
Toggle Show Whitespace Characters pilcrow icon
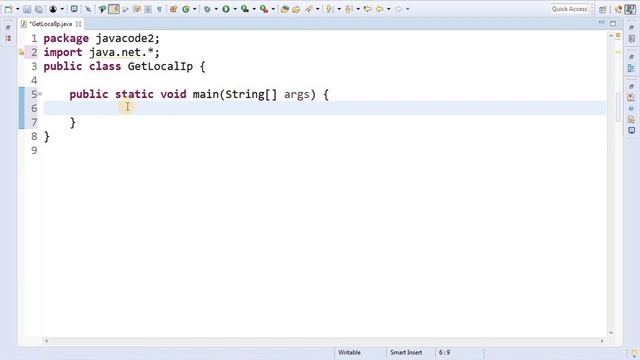click(x=159, y=9)
